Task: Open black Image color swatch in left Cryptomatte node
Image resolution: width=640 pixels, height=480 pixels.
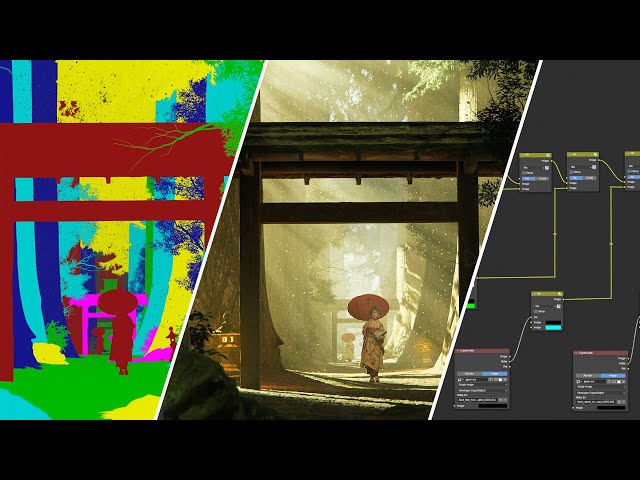Action: [x=493, y=406]
